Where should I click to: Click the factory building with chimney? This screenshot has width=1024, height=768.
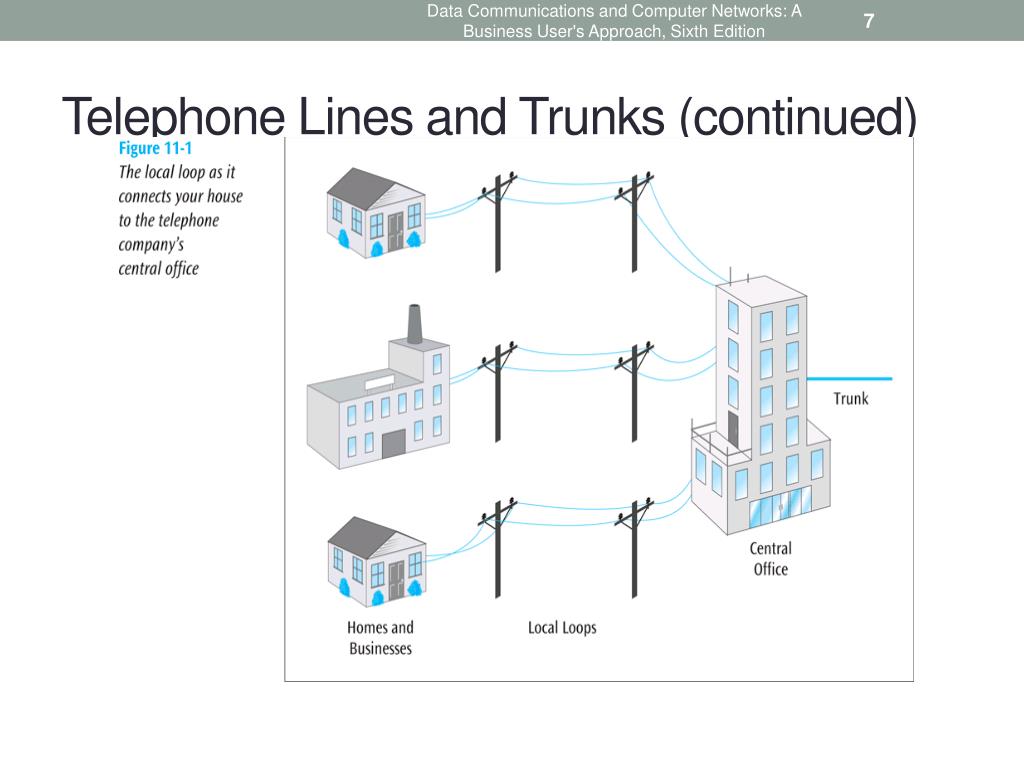point(379,387)
